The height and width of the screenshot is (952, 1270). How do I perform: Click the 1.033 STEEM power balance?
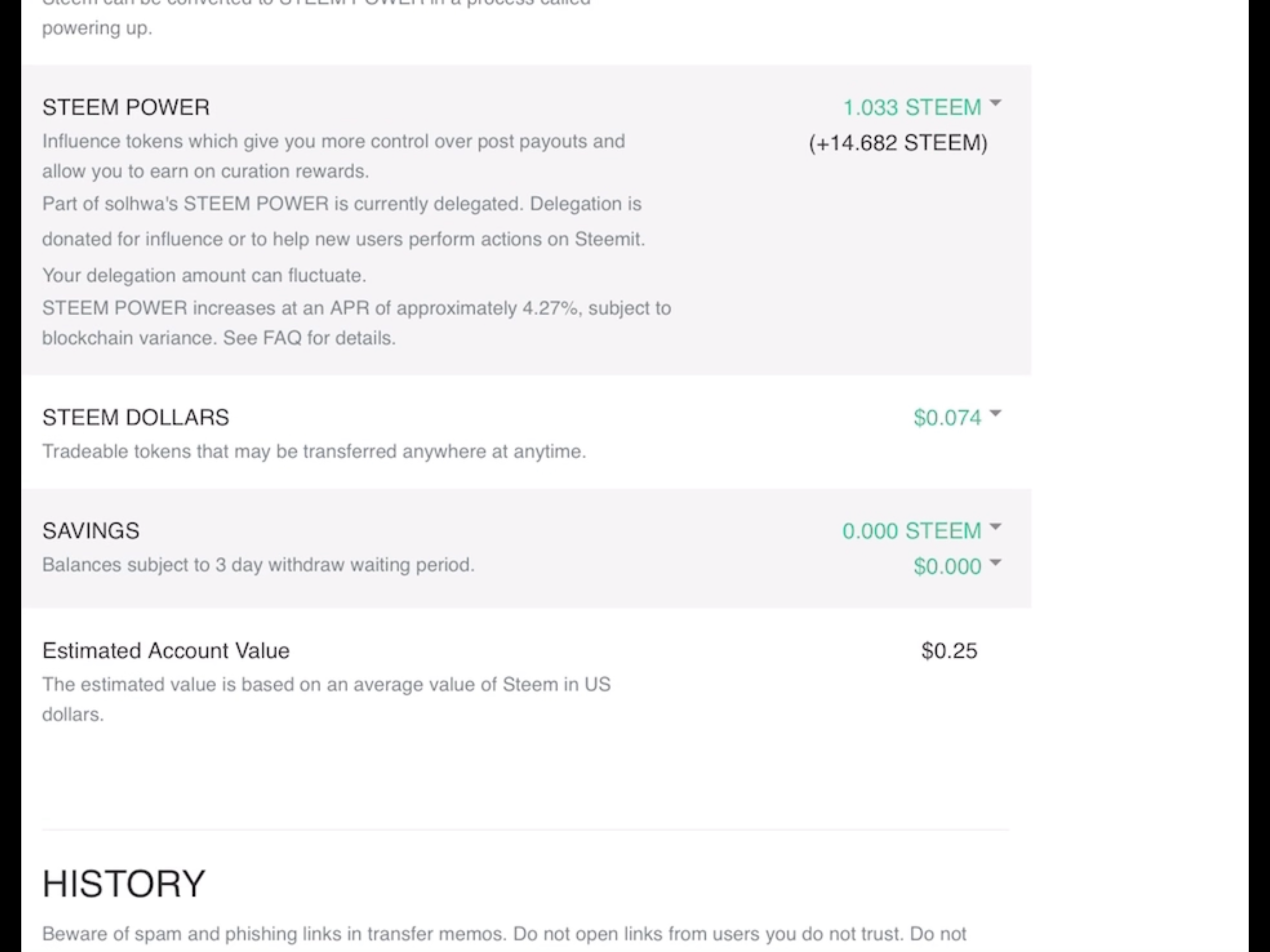pos(911,107)
